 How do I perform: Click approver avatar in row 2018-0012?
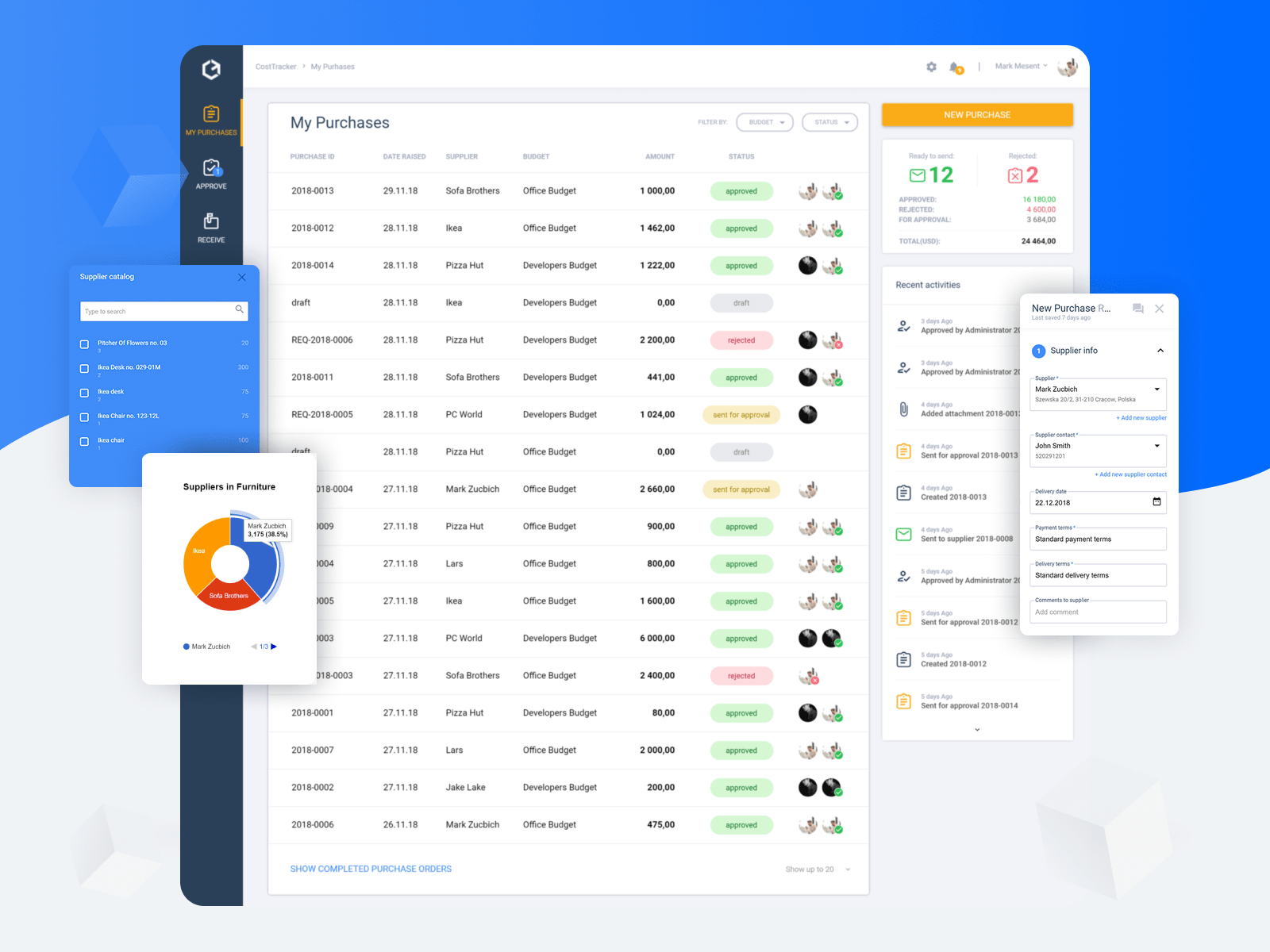coord(832,228)
